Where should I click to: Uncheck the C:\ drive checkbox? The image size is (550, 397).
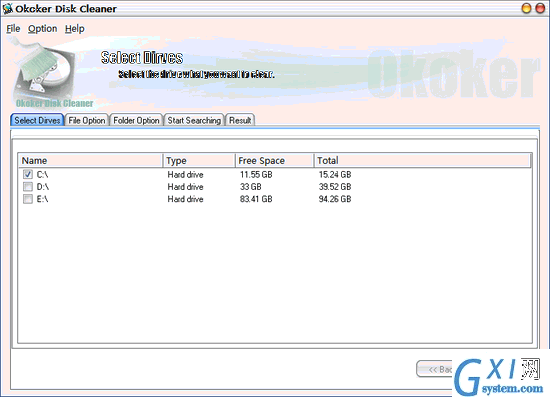(28, 174)
